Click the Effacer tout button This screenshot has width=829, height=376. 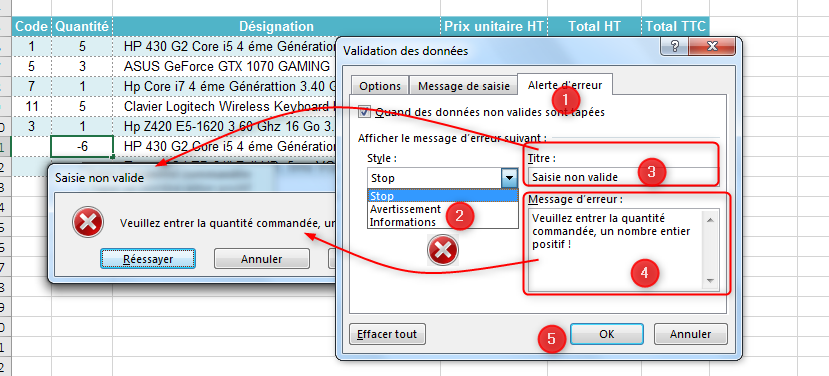tap(388, 334)
